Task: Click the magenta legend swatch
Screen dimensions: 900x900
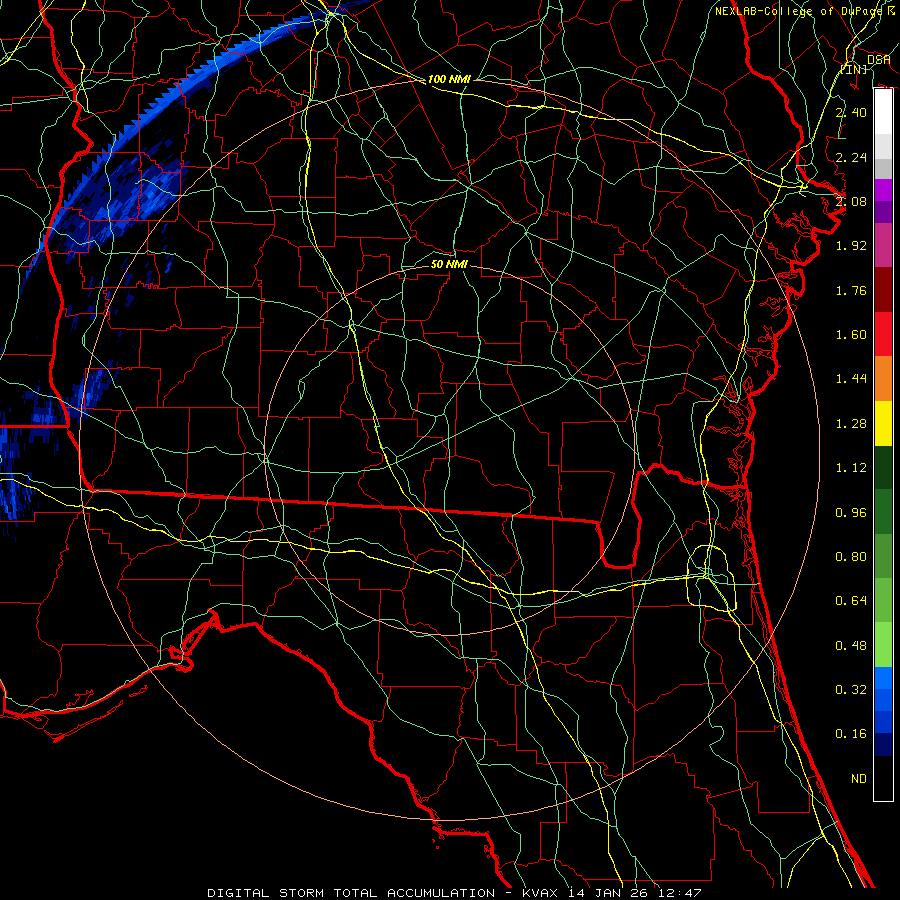Action: pos(883,190)
